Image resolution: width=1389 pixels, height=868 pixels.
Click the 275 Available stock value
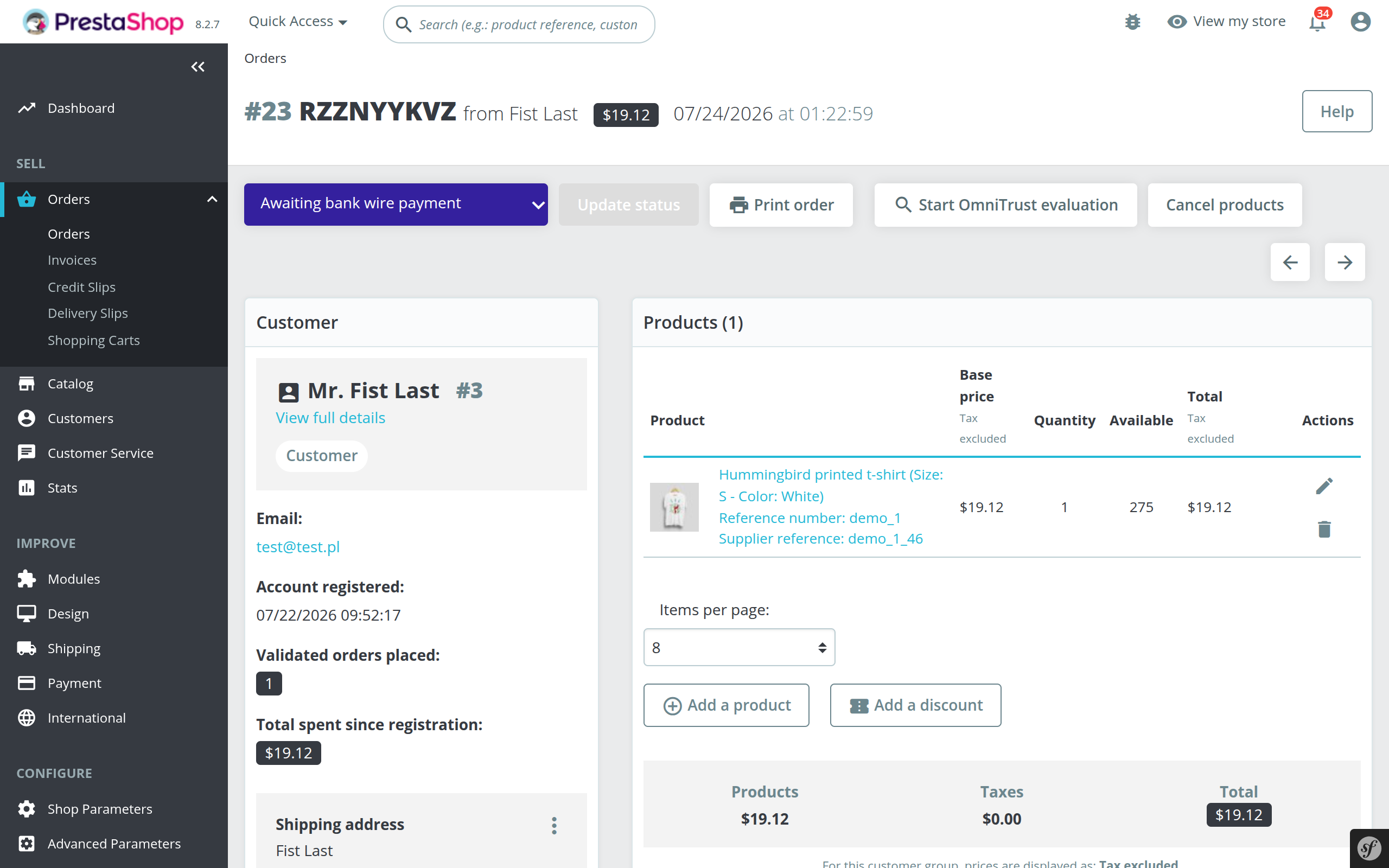(x=1141, y=507)
